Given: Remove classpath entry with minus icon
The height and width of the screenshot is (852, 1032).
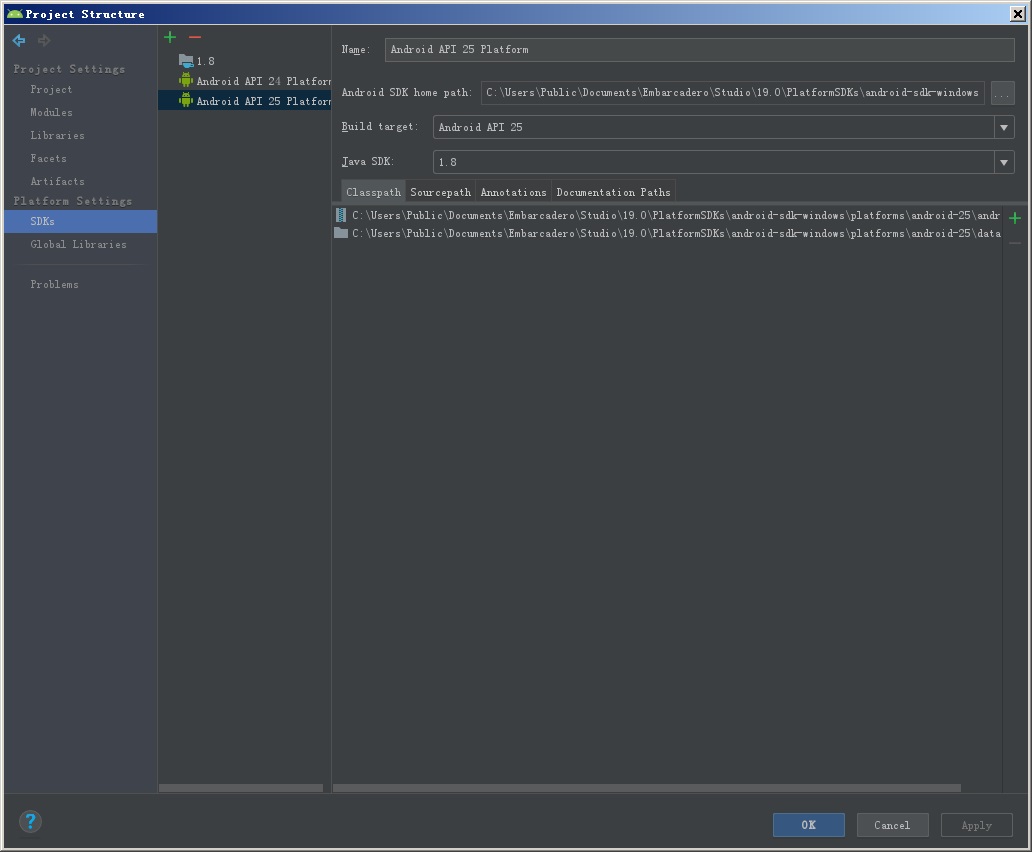Looking at the screenshot, I should pos(1015,243).
